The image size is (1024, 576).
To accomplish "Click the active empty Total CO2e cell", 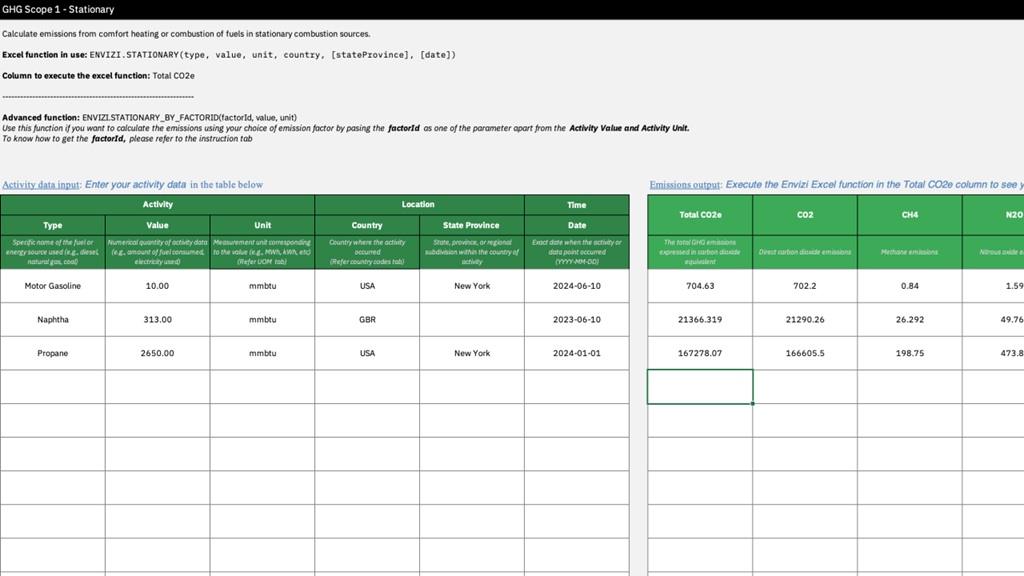I will point(700,387).
